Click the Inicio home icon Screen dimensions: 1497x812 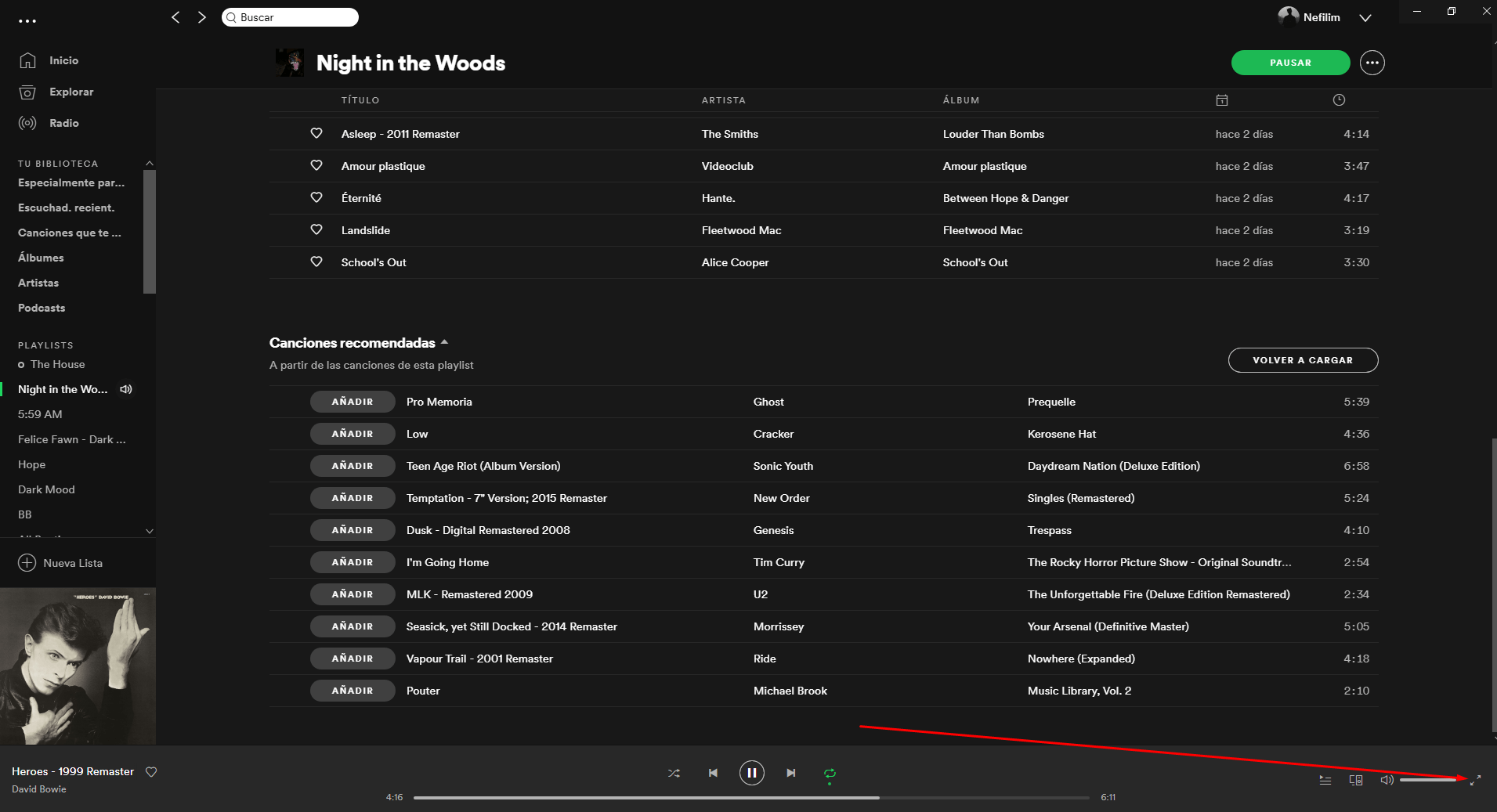[x=27, y=60]
